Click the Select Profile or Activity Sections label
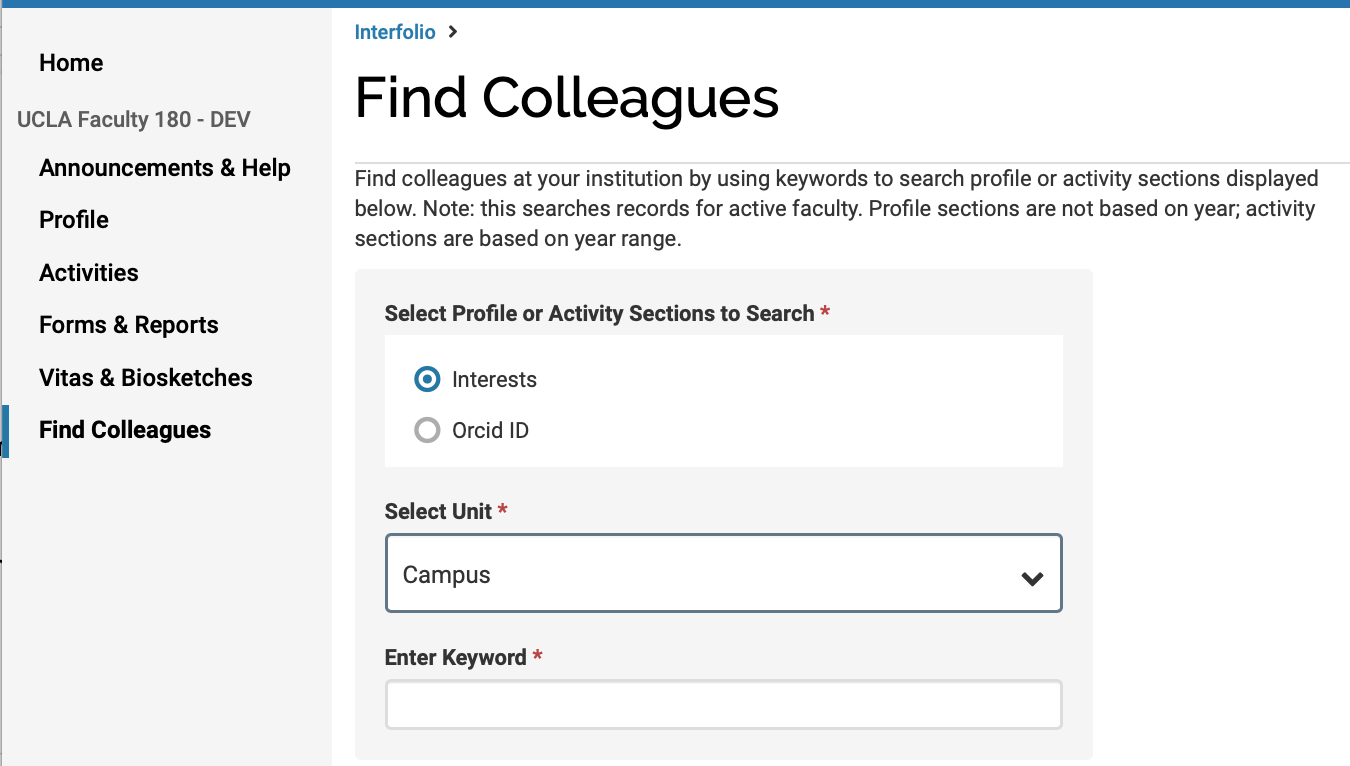Viewport: 1350px width, 766px height. [599, 314]
